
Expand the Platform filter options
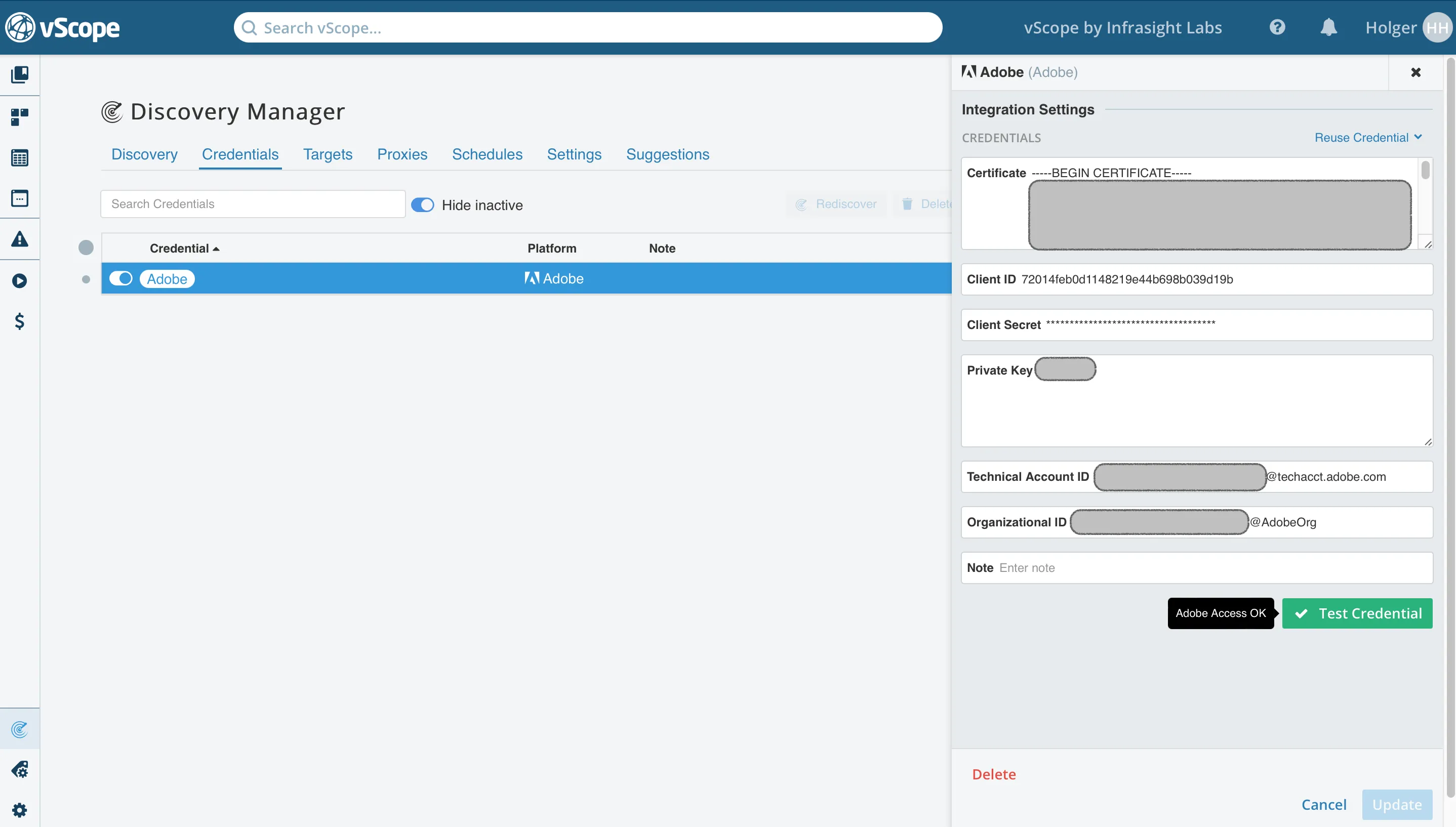(552, 248)
